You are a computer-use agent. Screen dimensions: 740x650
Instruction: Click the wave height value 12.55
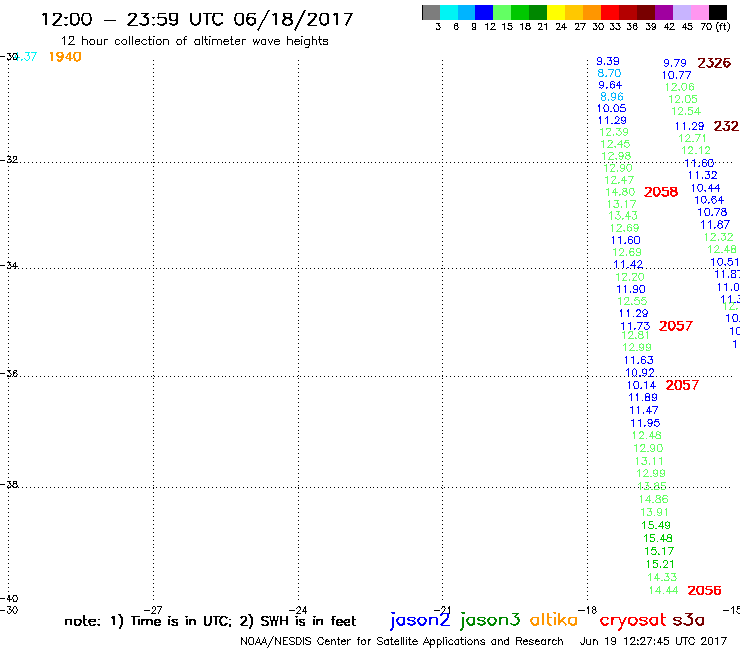(632, 301)
